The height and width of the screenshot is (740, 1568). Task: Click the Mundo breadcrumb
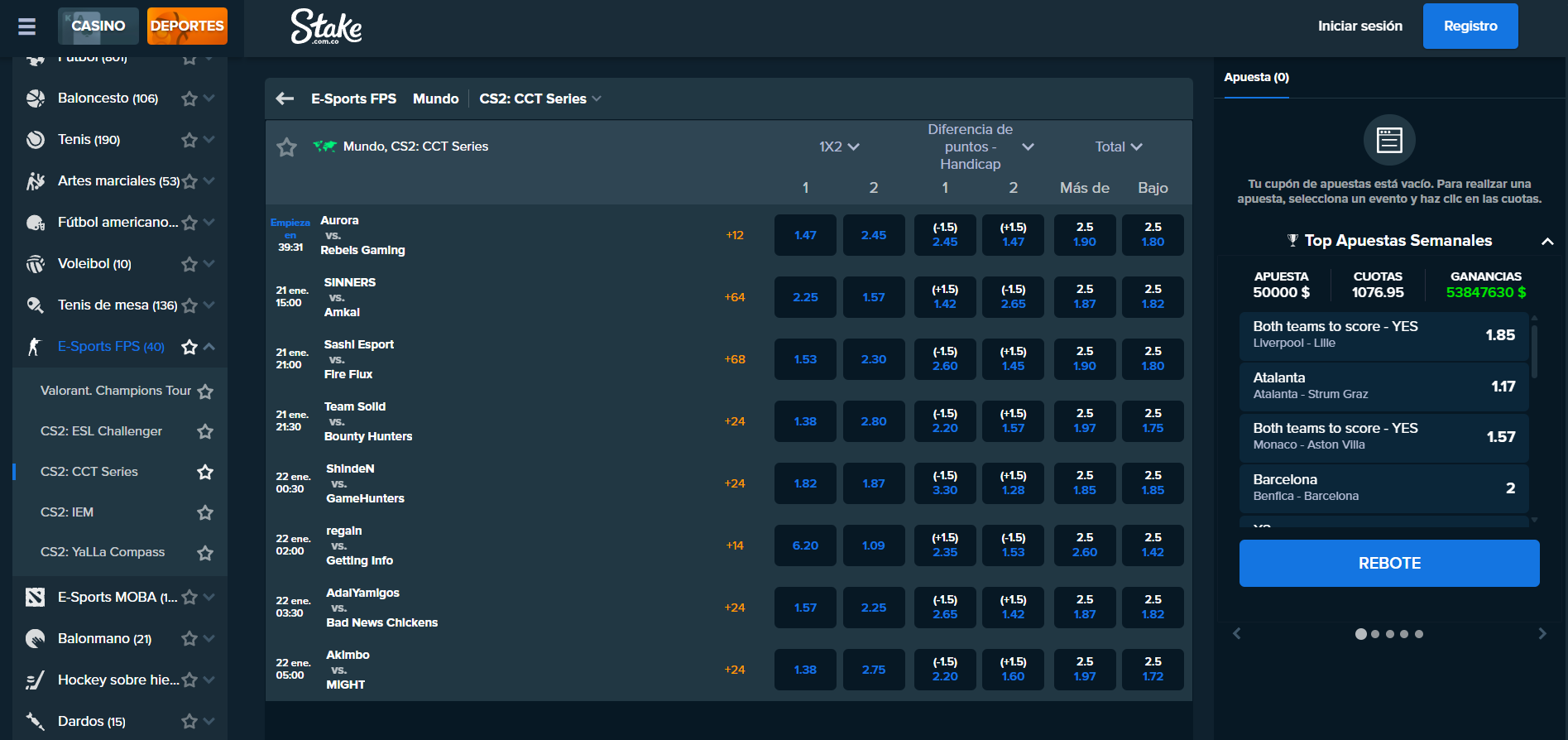click(435, 99)
